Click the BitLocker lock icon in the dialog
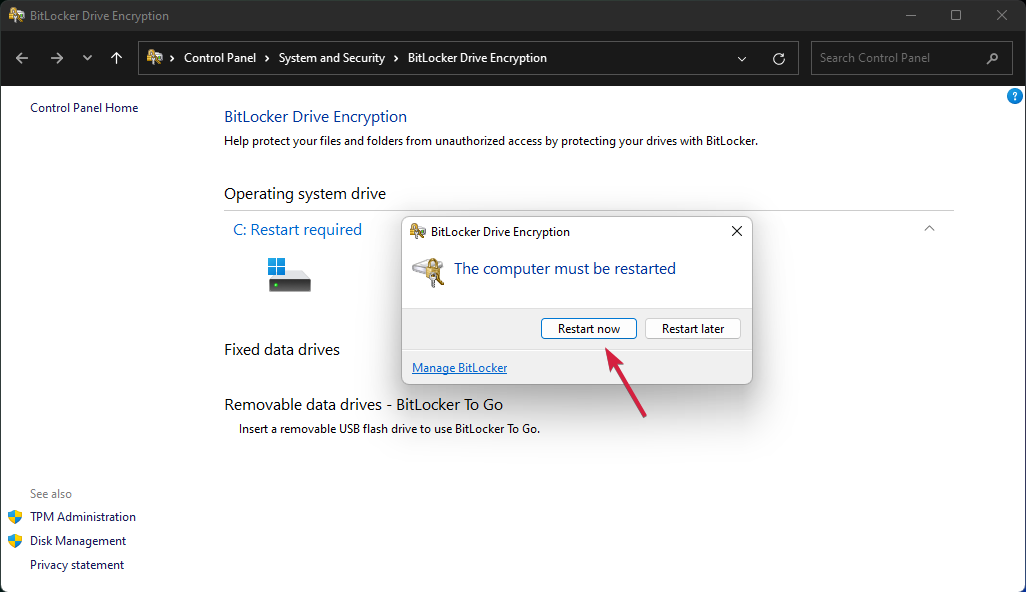The width and height of the screenshot is (1026, 592). pyautogui.click(x=428, y=272)
